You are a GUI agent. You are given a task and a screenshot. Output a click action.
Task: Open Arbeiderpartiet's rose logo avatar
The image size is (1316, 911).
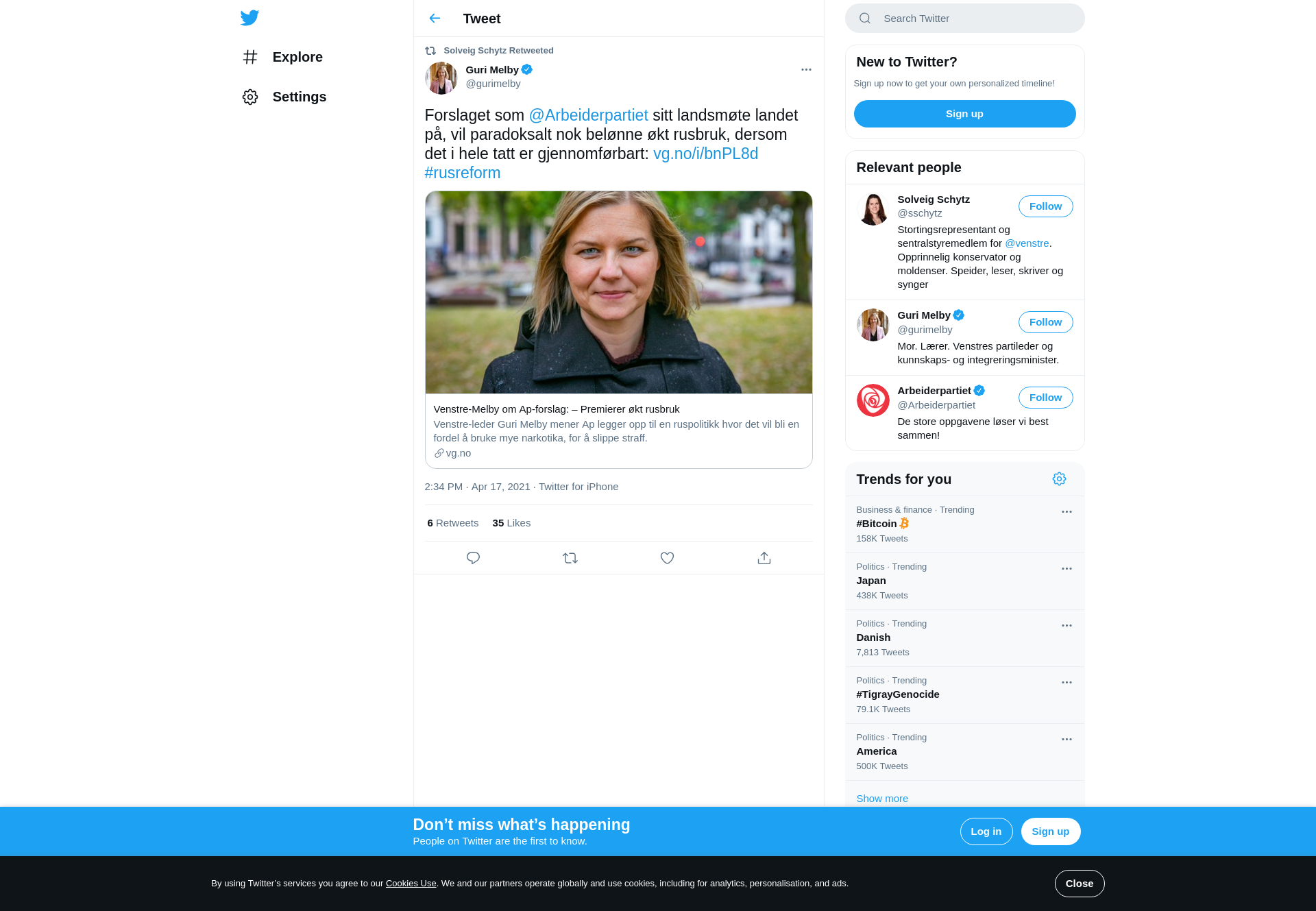click(x=873, y=400)
